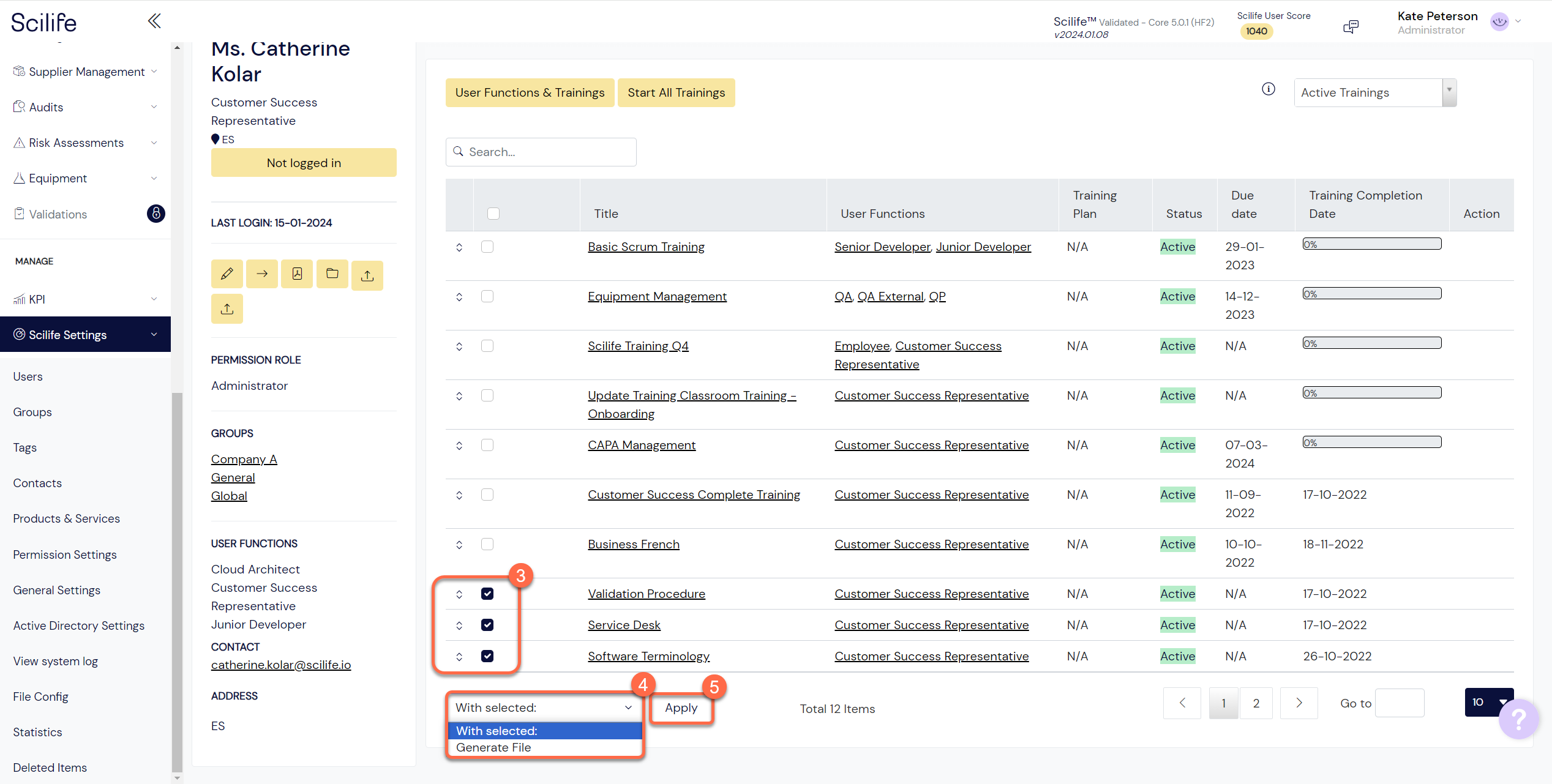This screenshot has height=784, width=1552.
Task: Expand the Risk Assessments menu
Action: (x=86, y=143)
